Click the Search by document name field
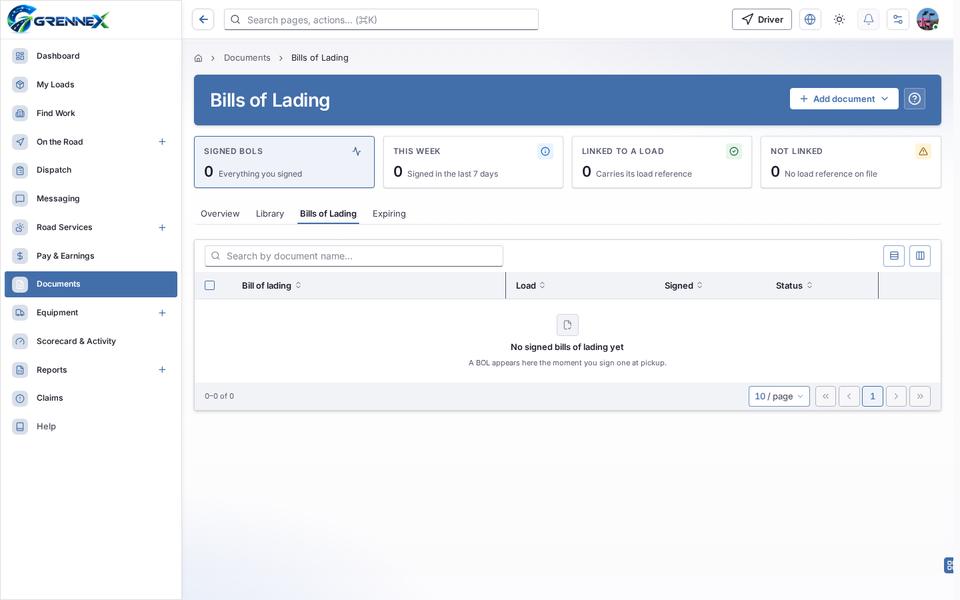960x600 pixels. click(x=354, y=256)
